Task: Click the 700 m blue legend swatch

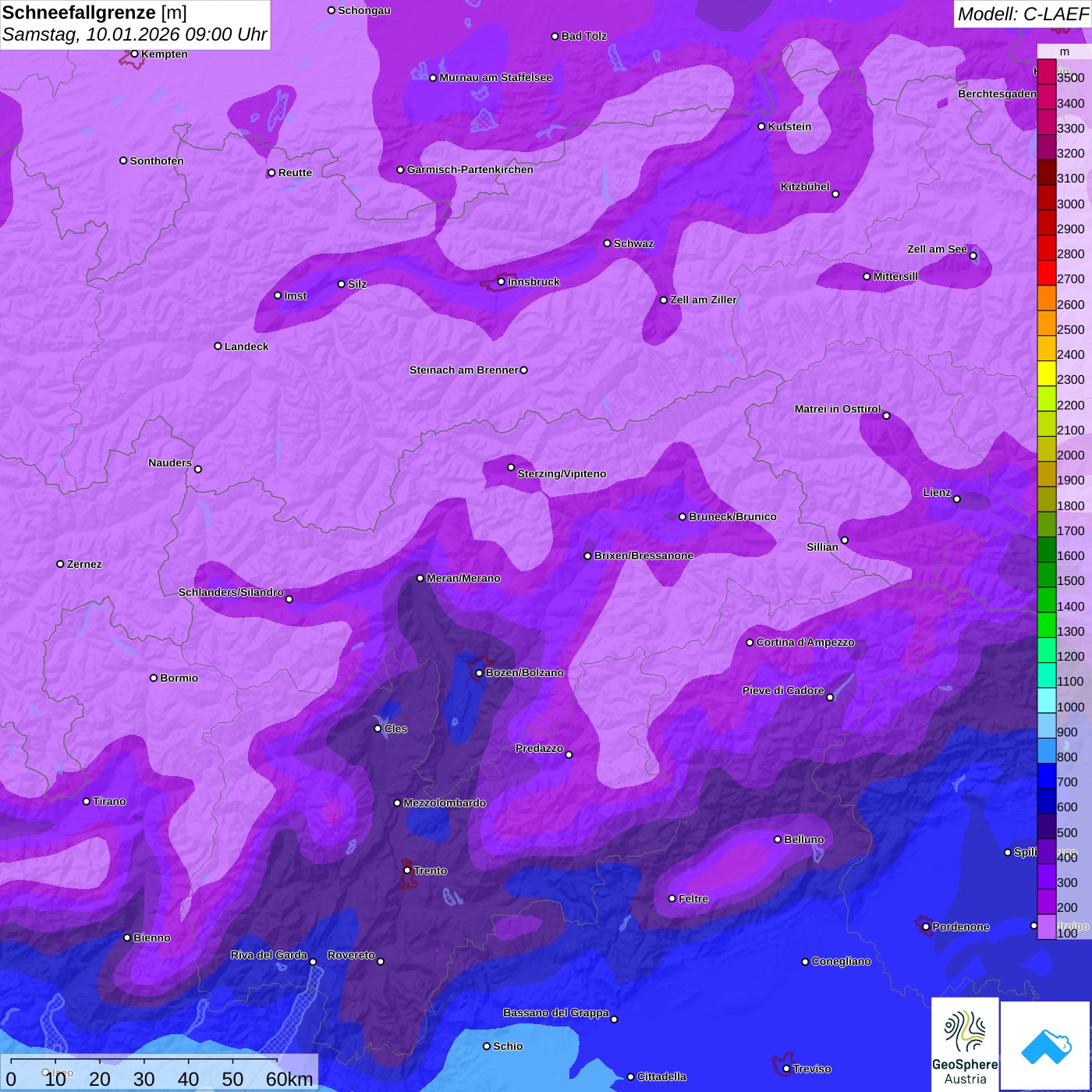Action: [1046, 776]
